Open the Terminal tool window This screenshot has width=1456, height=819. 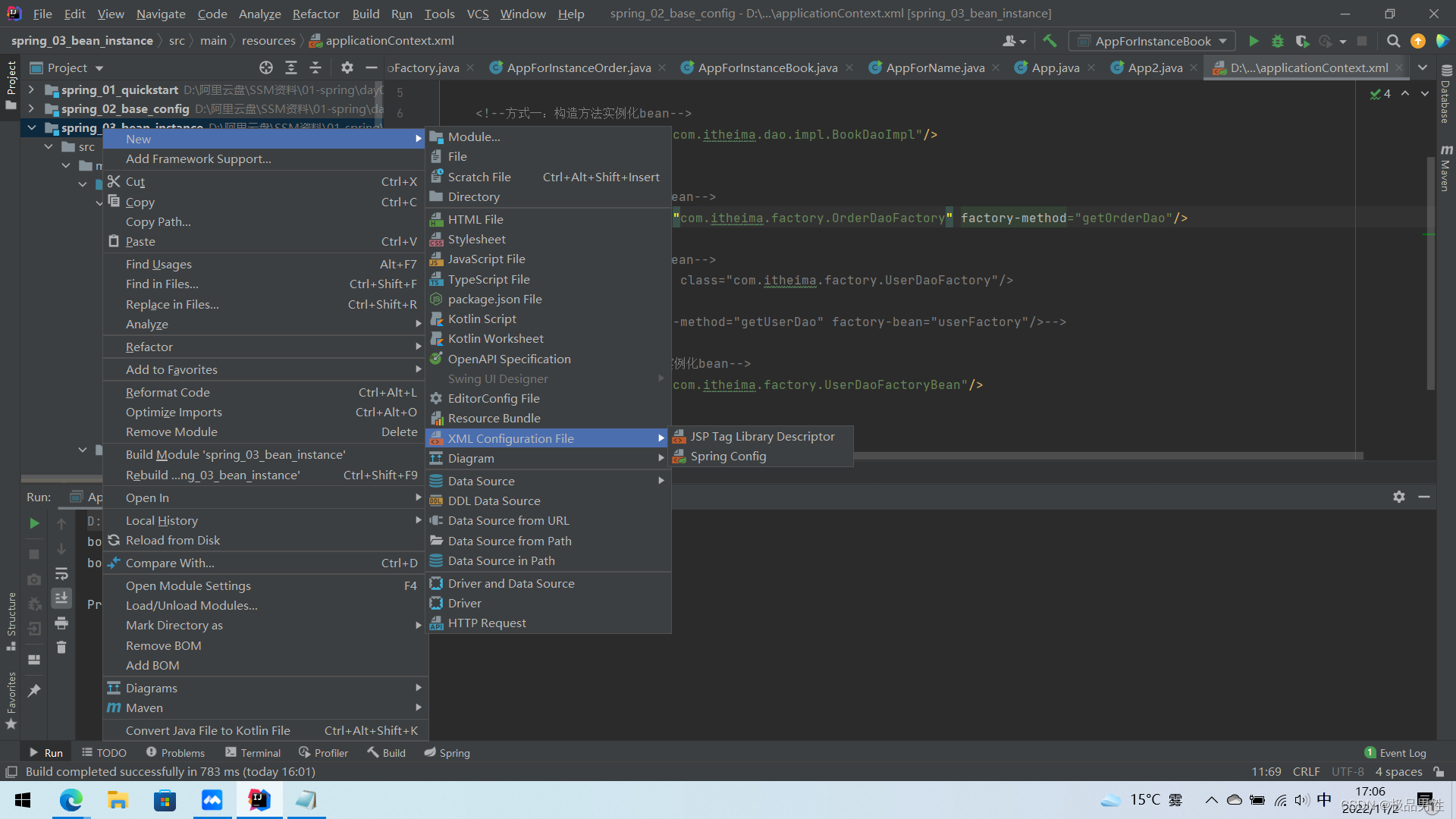click(253, 753)
